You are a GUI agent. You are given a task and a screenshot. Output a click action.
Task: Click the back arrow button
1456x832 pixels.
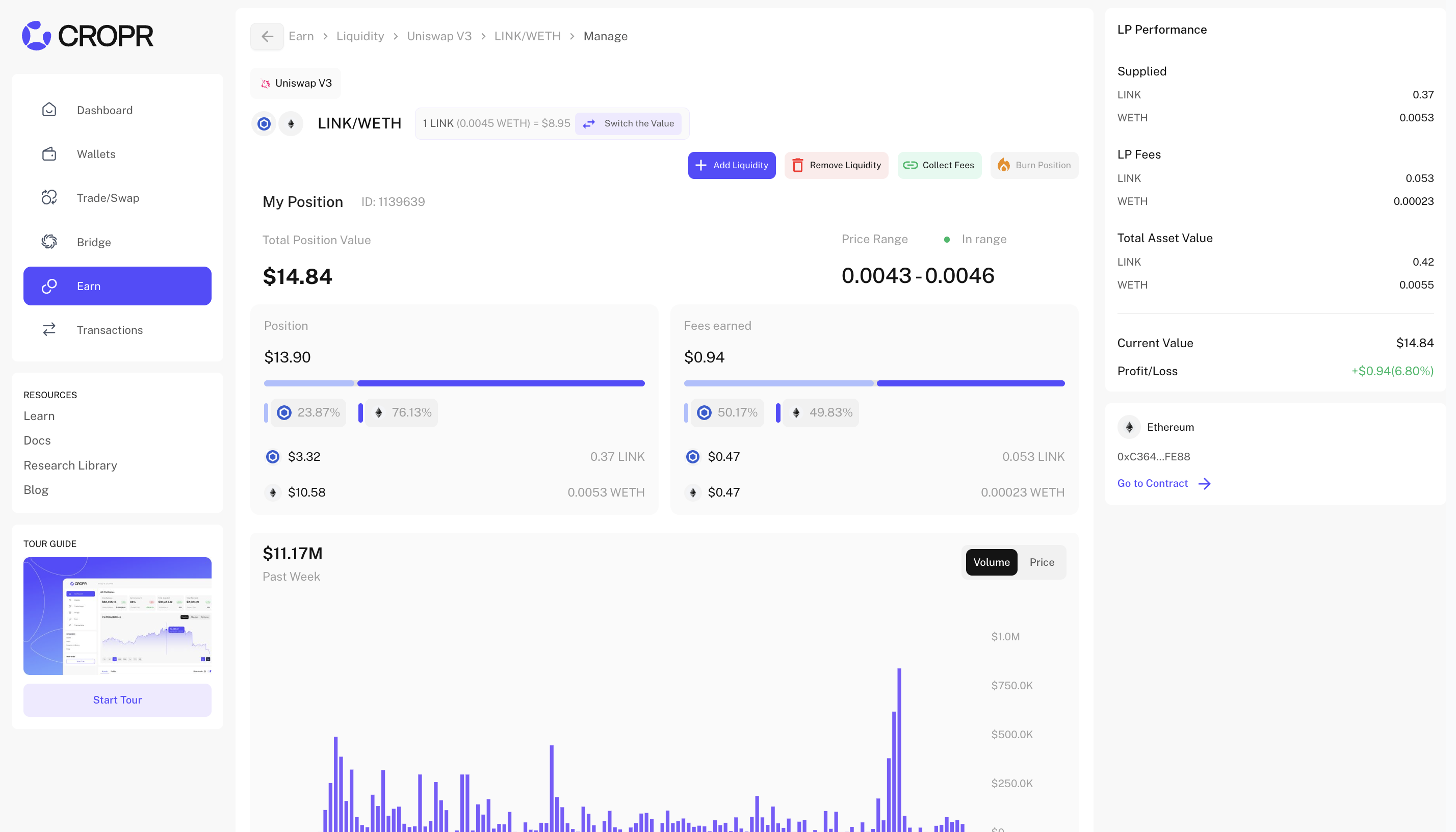point(267,37)
